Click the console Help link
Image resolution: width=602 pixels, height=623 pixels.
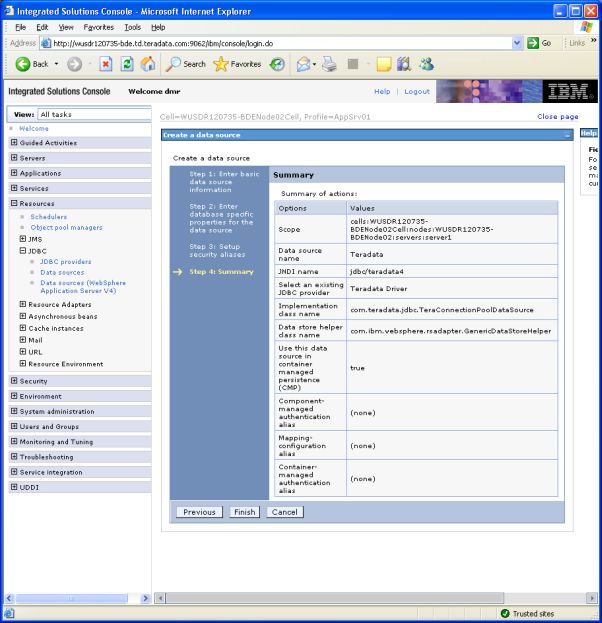tap(382, 91)
